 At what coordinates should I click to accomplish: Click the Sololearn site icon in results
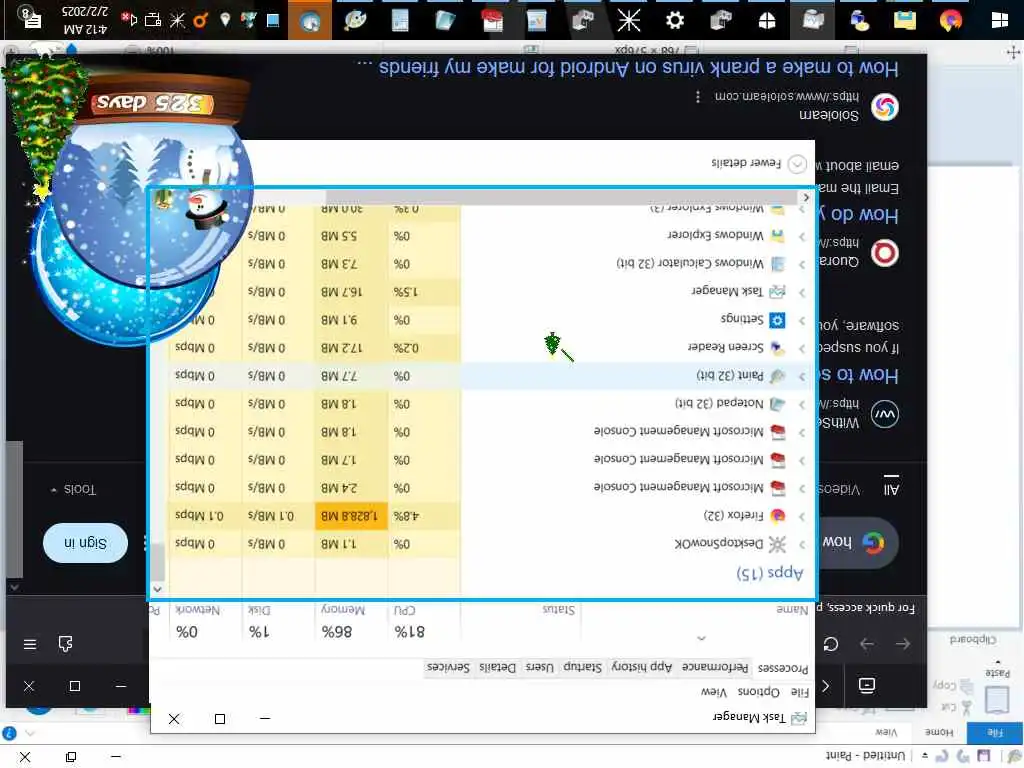[x=884, y=107]
